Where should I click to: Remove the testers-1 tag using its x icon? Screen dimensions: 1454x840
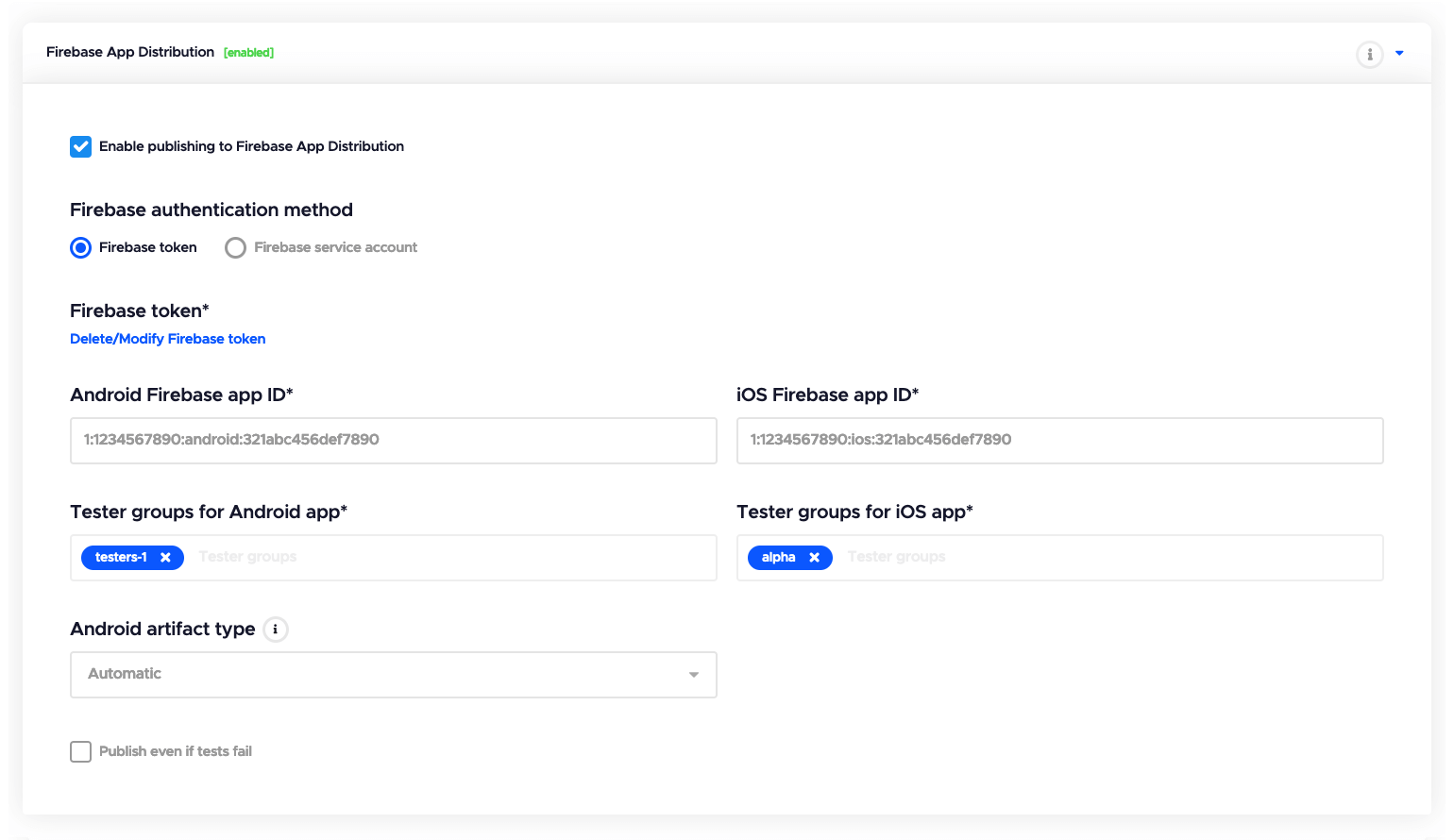[x=165, y=557]
